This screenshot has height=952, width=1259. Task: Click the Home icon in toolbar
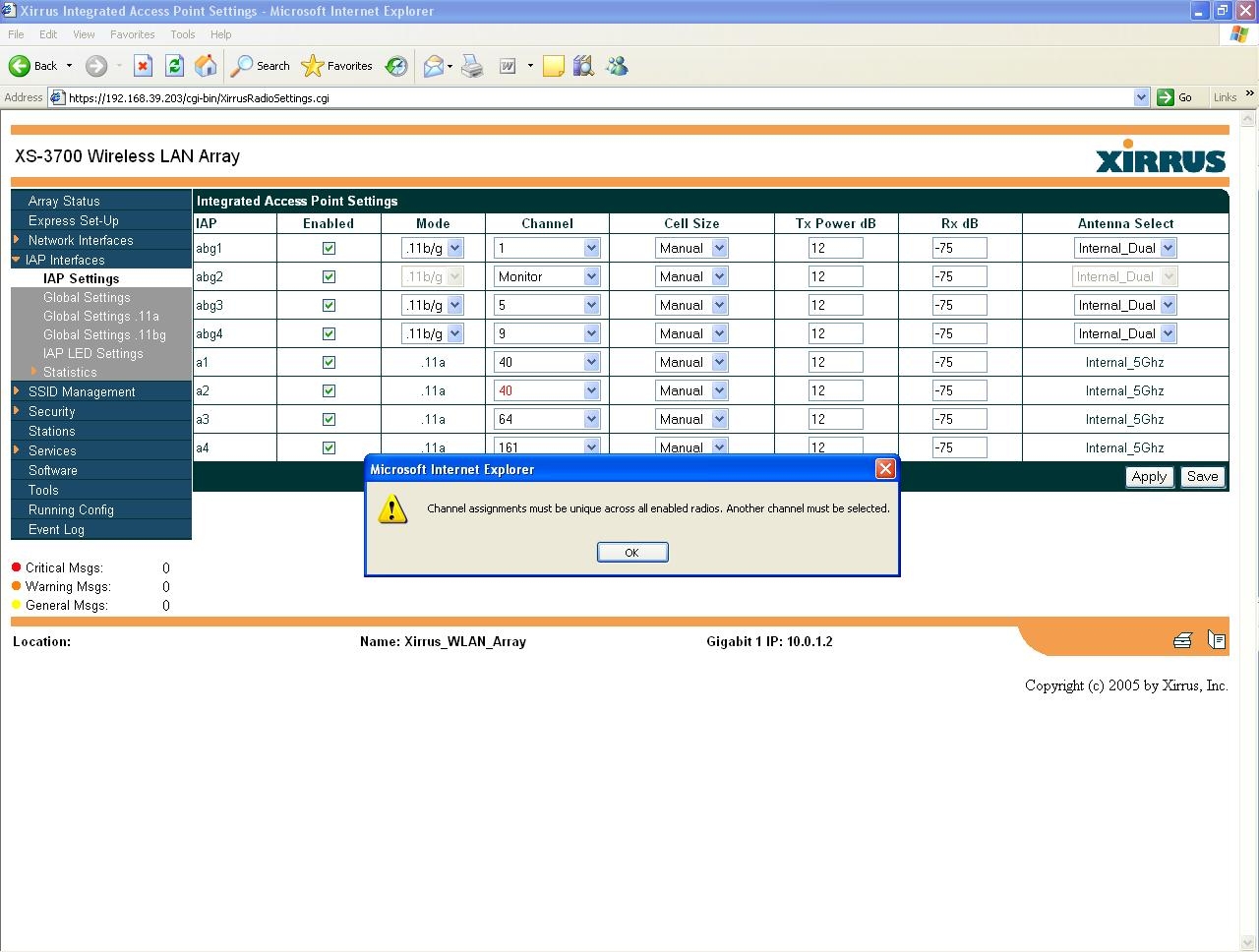pos(206,66)
